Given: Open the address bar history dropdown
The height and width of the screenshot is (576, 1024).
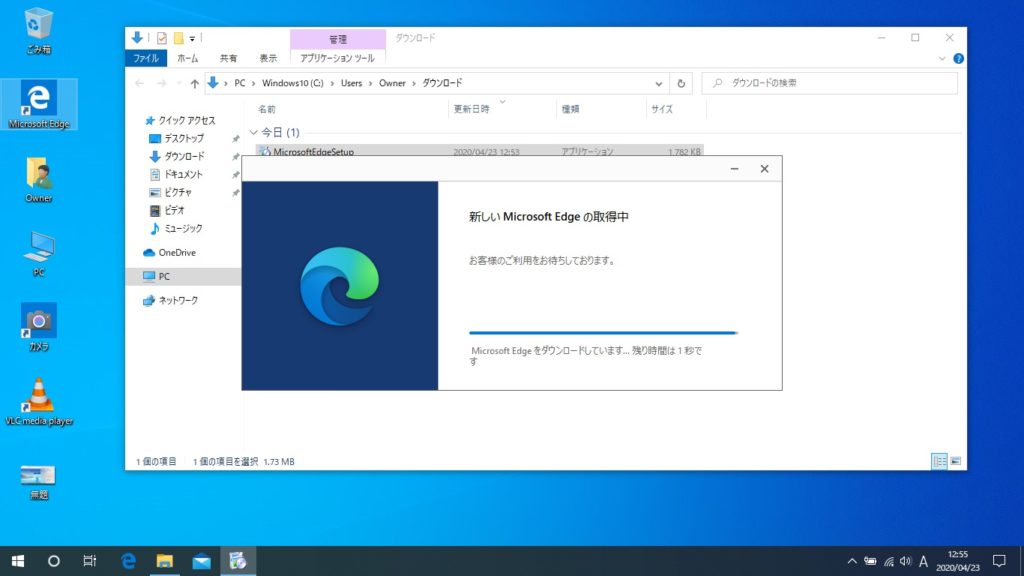Looking at the screenshot, I should point(658,84).
